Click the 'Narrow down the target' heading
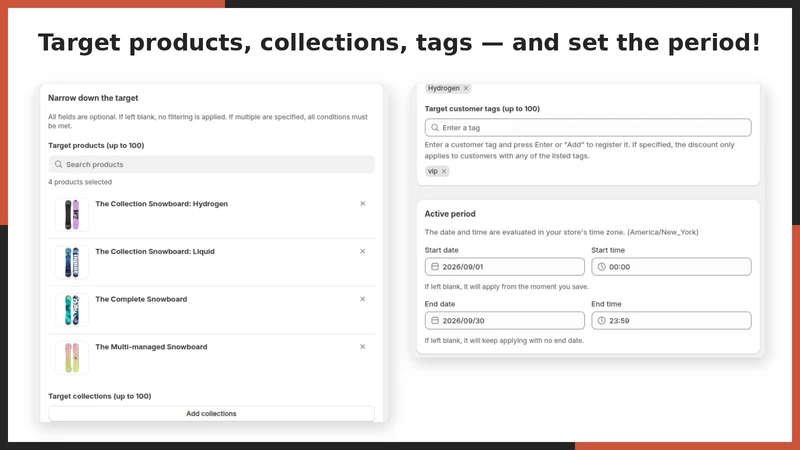 tap(93, 98)
